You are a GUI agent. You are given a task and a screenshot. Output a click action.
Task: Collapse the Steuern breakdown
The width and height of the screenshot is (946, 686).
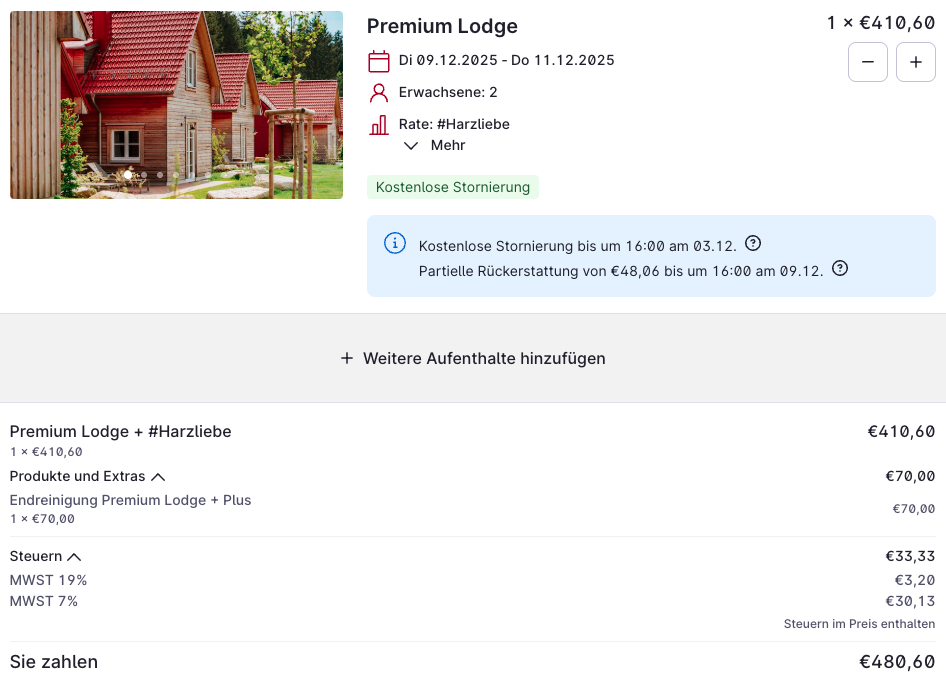coord(75,557)
